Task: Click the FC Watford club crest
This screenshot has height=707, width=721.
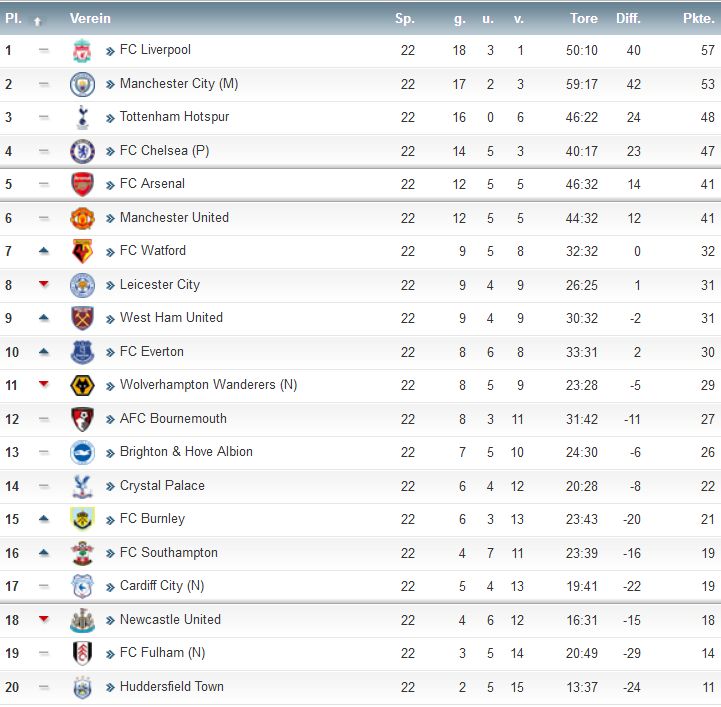Action: point(82,251)
